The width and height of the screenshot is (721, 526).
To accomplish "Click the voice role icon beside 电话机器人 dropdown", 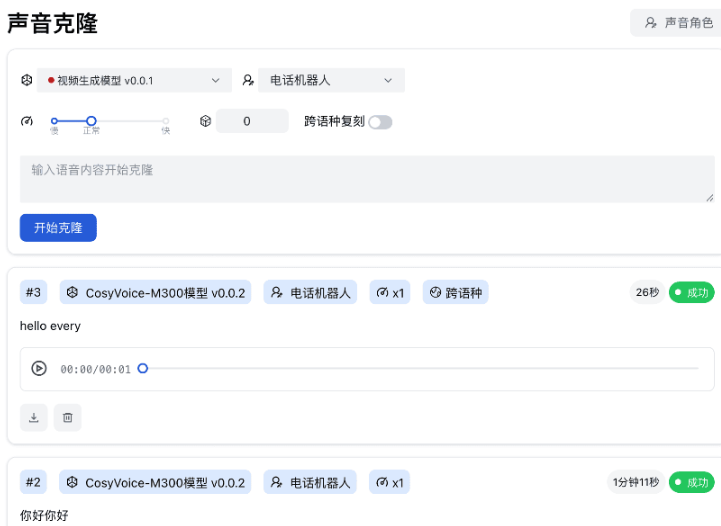I will [247, 80].
